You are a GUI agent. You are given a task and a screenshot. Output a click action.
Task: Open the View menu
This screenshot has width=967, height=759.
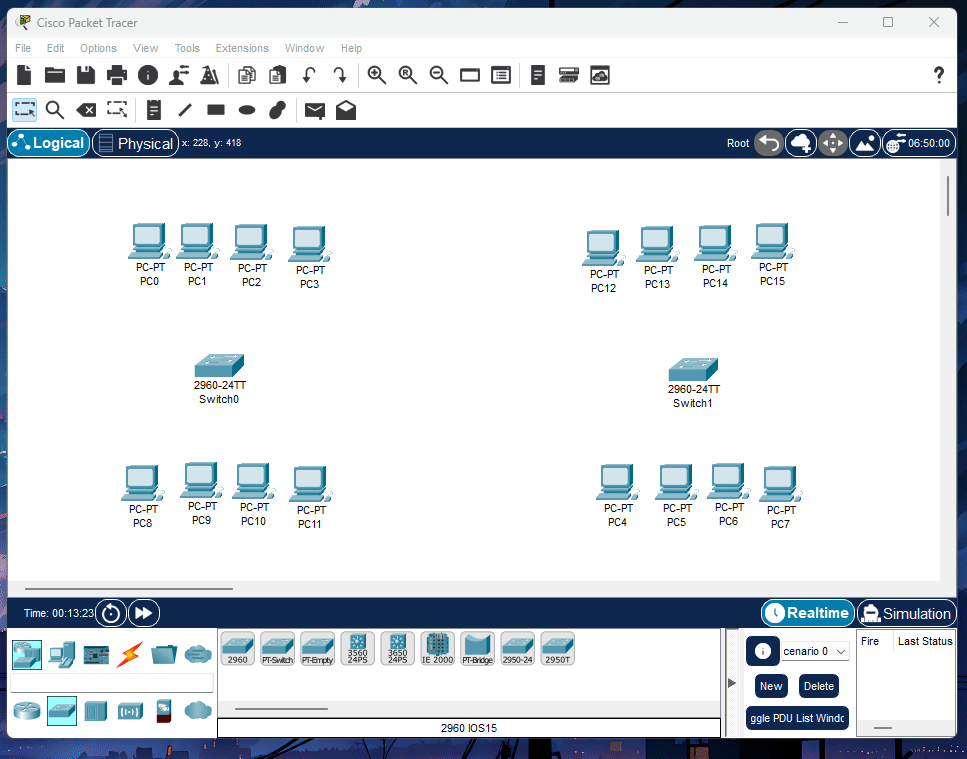(x=146, y=48)
